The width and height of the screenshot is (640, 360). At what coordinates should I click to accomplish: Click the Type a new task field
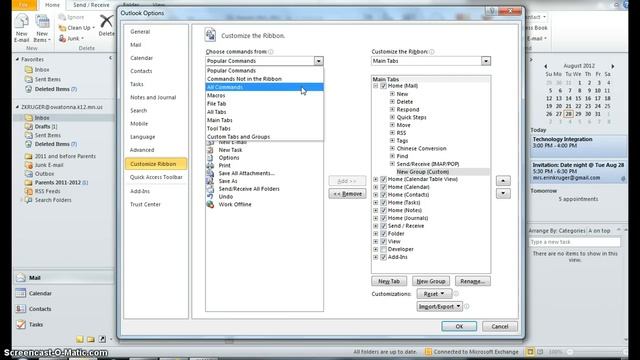(x=574, y=242)
